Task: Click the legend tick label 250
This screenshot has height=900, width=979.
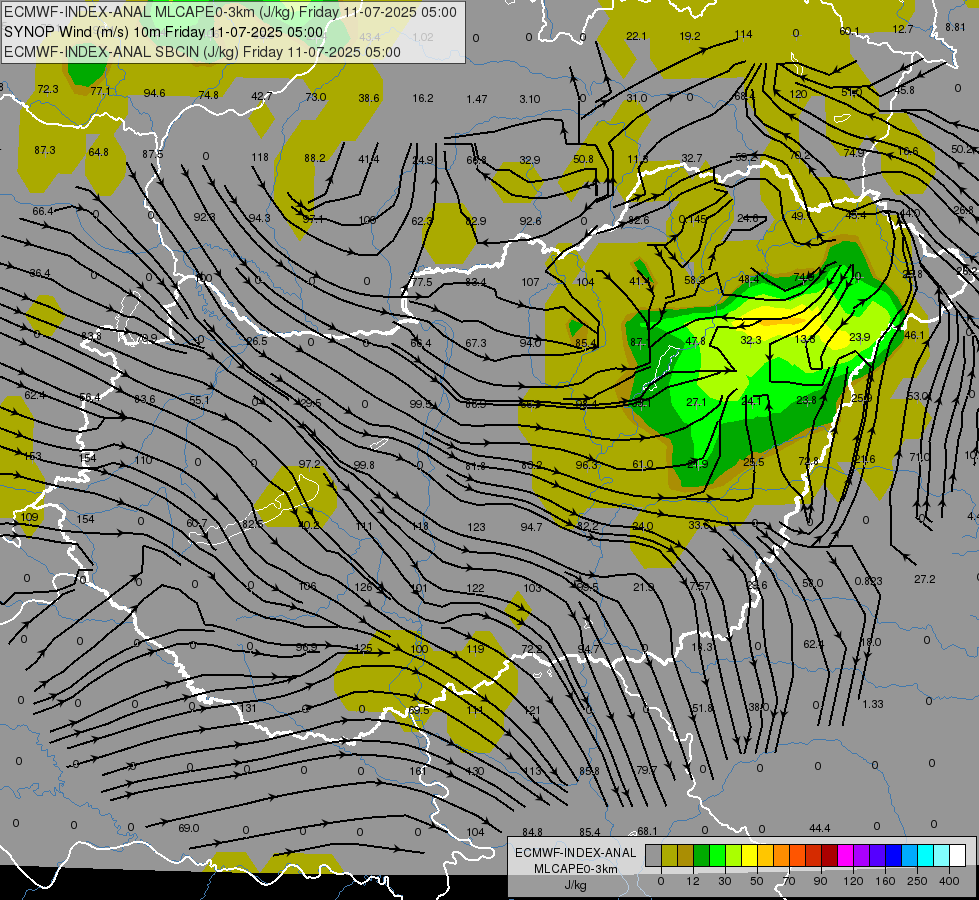Action: tap(917, 881)
